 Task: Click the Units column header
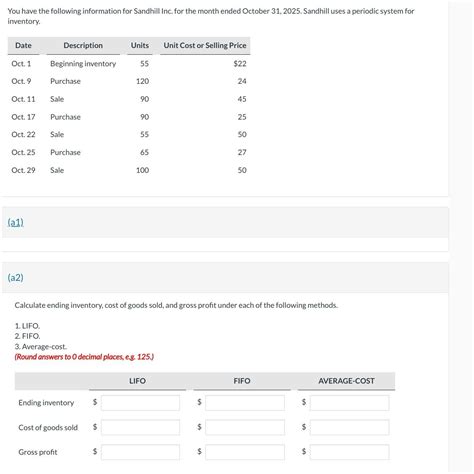[140, 46]
